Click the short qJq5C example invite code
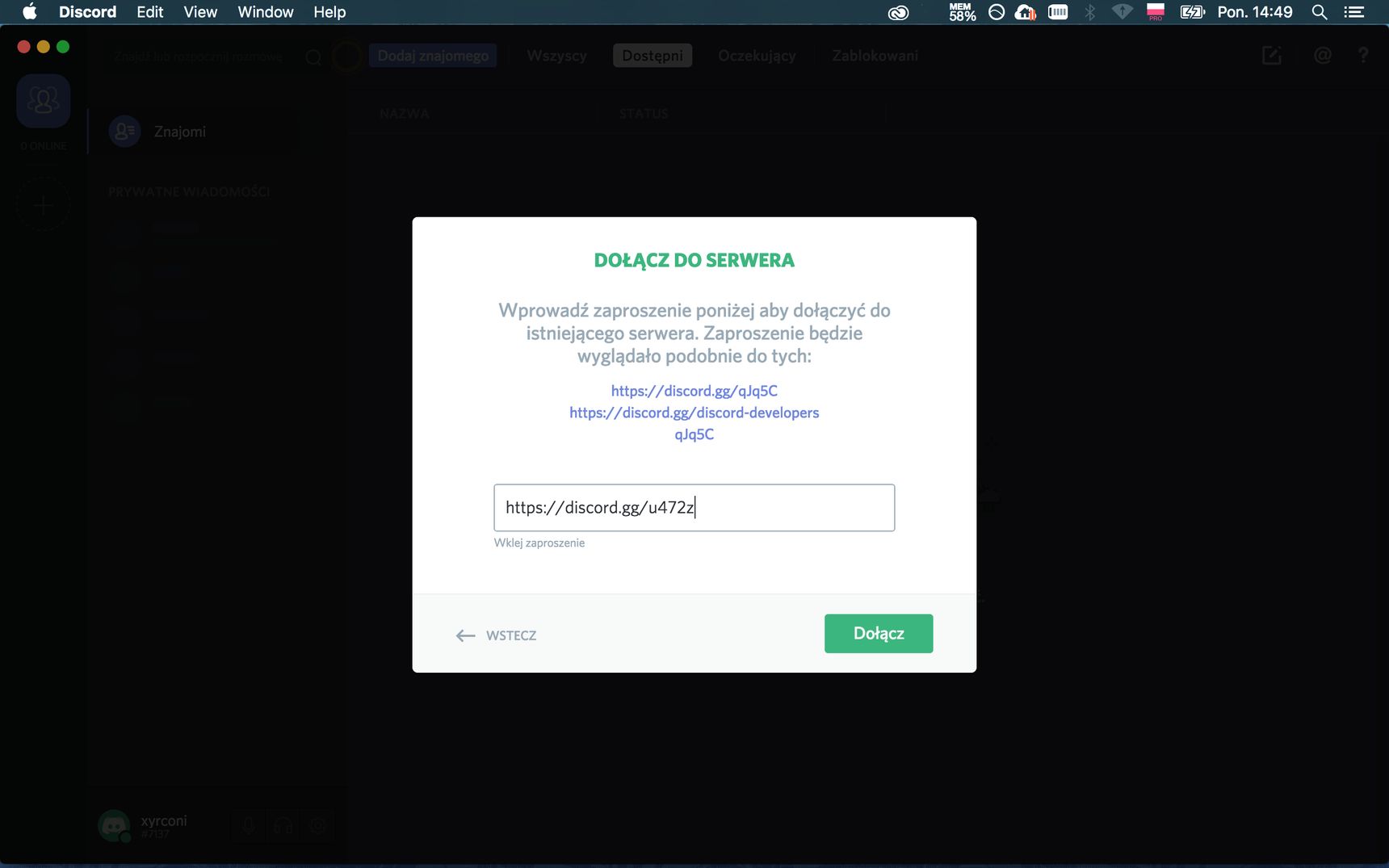This screenshot has width=1389, height=868. point(694,434)
